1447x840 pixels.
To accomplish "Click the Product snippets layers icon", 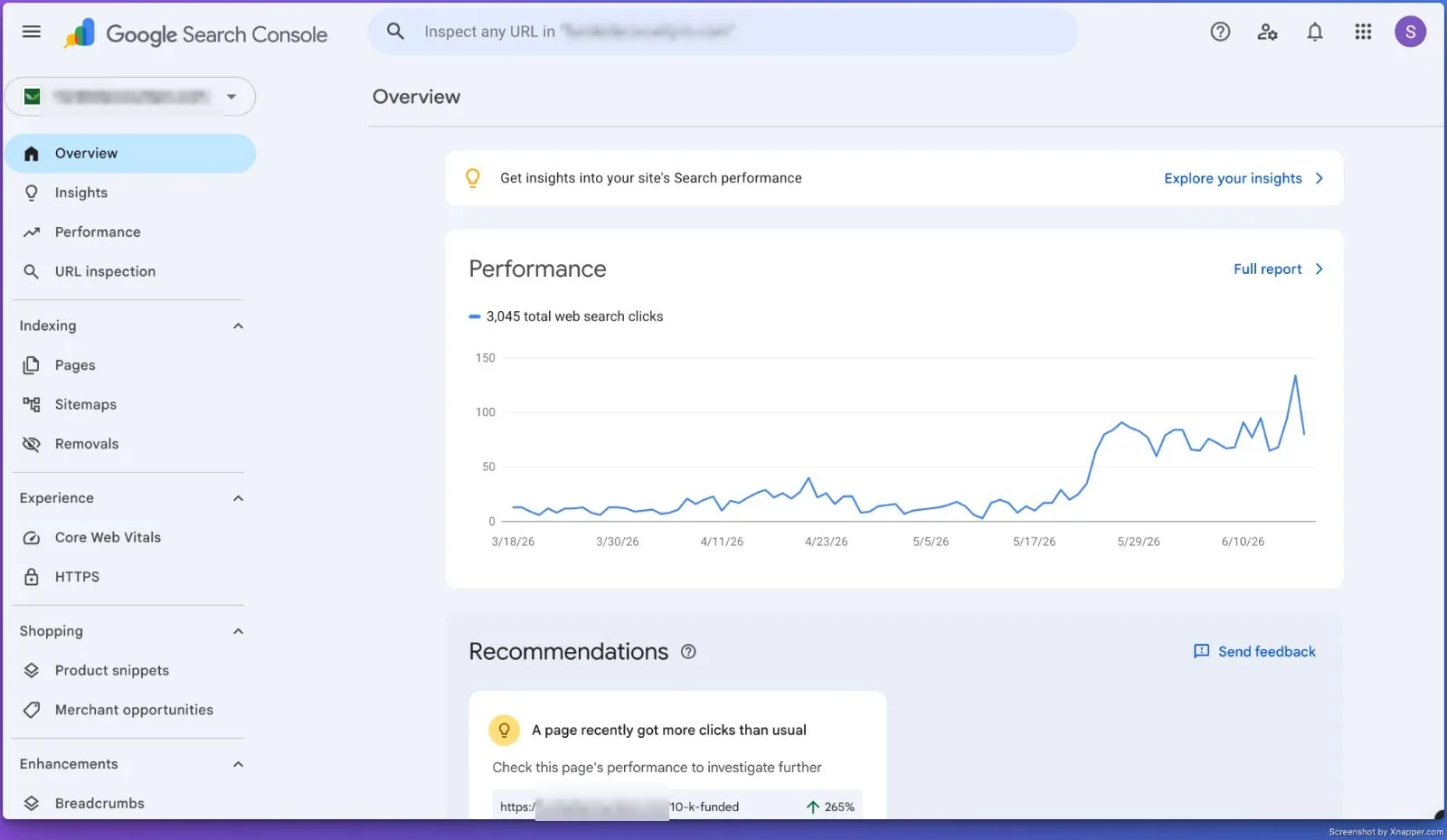I will point(32,670).
